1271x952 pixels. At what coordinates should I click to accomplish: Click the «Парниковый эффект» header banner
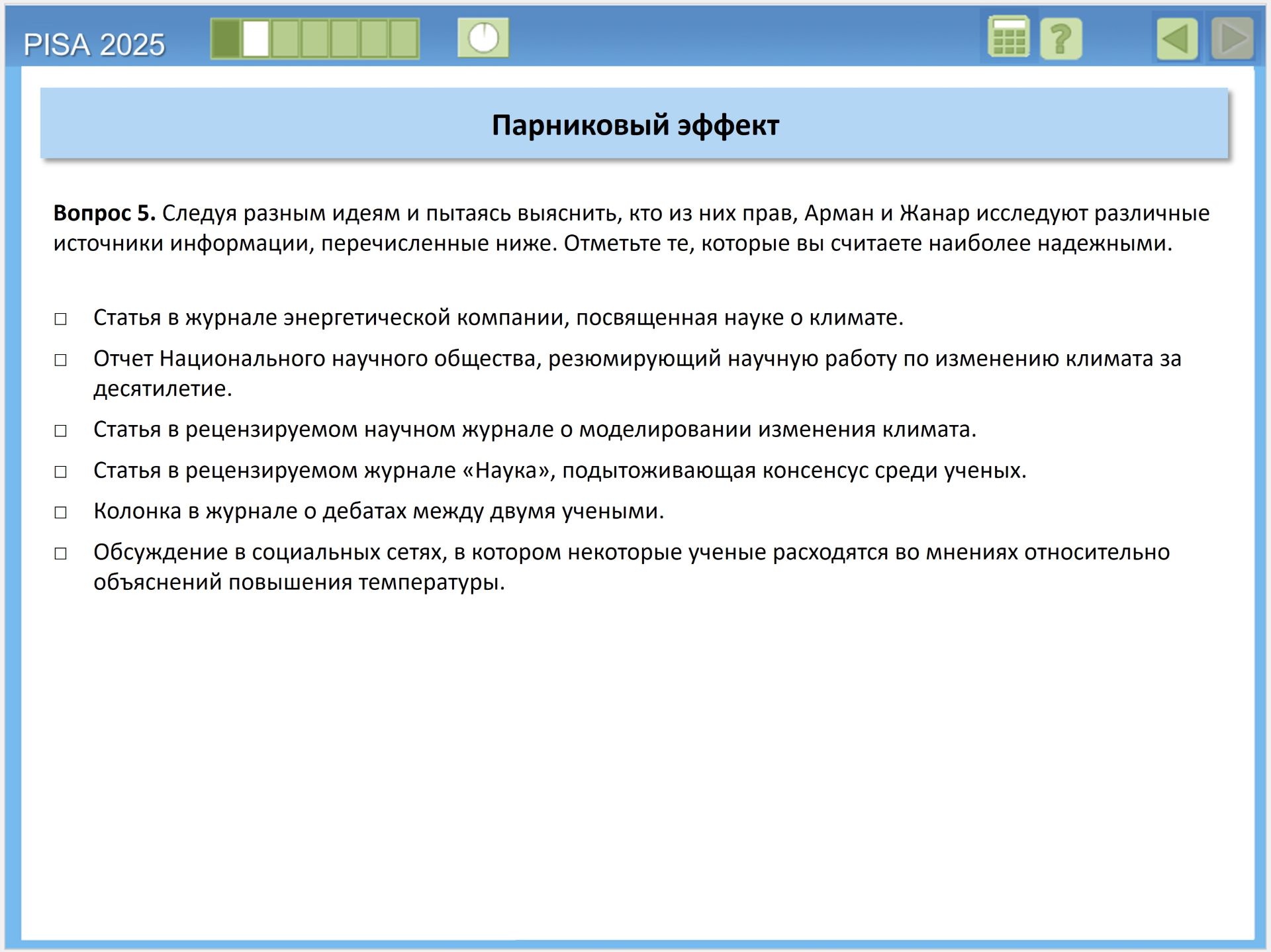[634, 124]
